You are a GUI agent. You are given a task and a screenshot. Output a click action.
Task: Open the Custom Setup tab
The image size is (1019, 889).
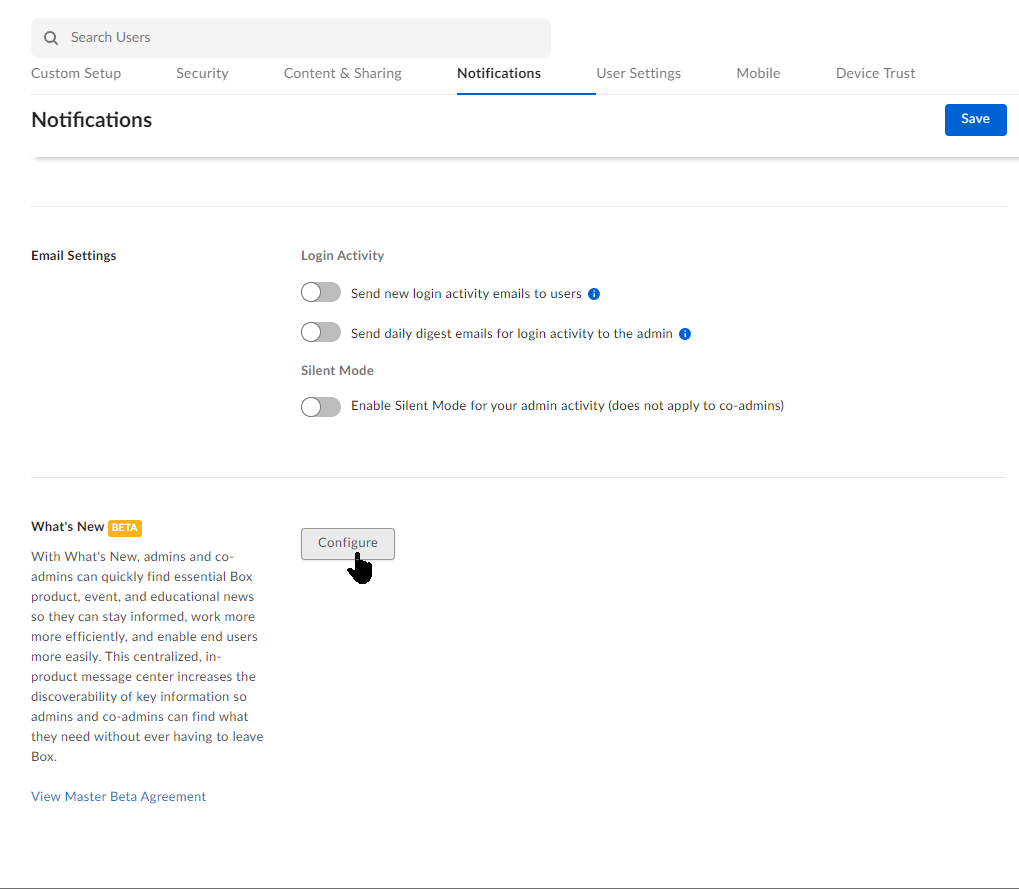point(76,73)
